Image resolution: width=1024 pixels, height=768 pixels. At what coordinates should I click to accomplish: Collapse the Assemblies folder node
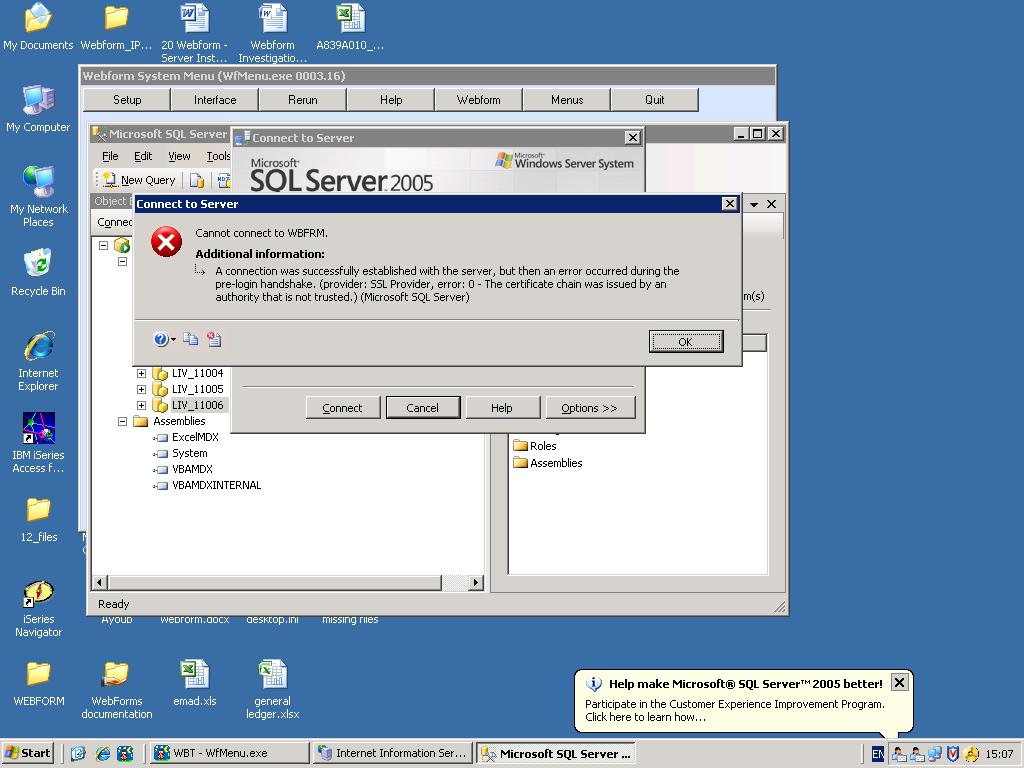click(x=123, y=421)
